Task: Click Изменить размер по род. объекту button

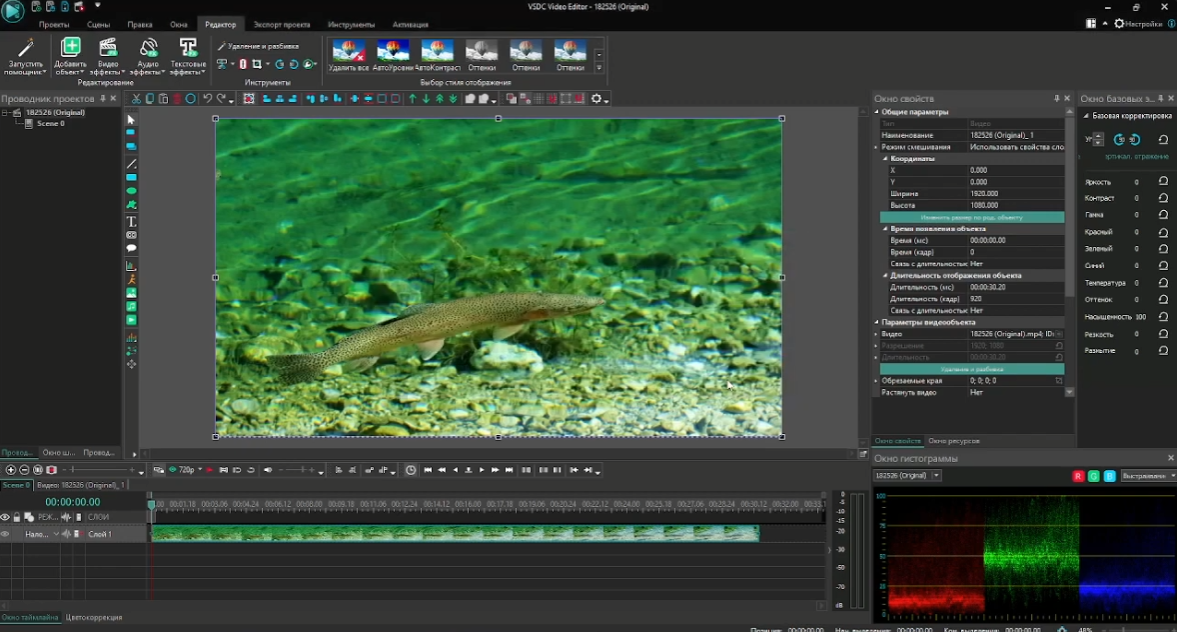Action: (x=971, y=218)
